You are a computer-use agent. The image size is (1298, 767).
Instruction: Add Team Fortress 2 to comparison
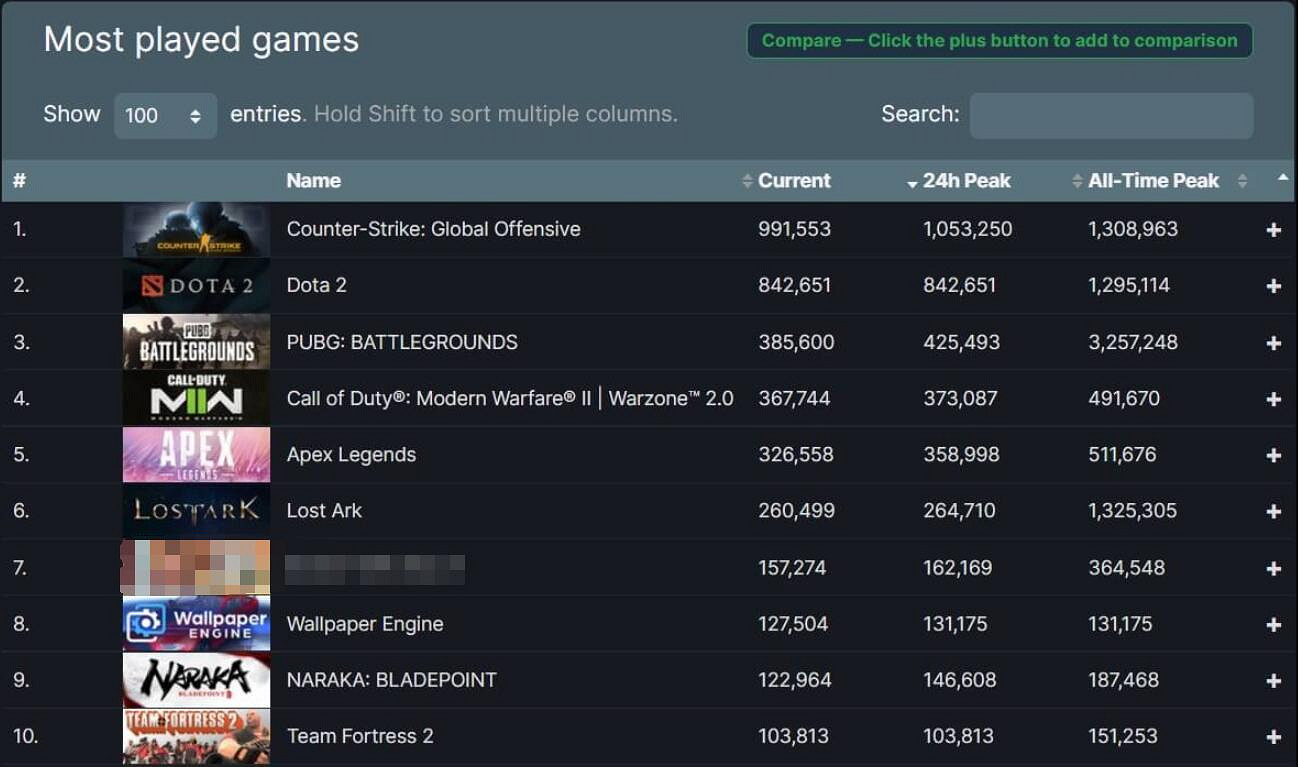pos(1272,736)
